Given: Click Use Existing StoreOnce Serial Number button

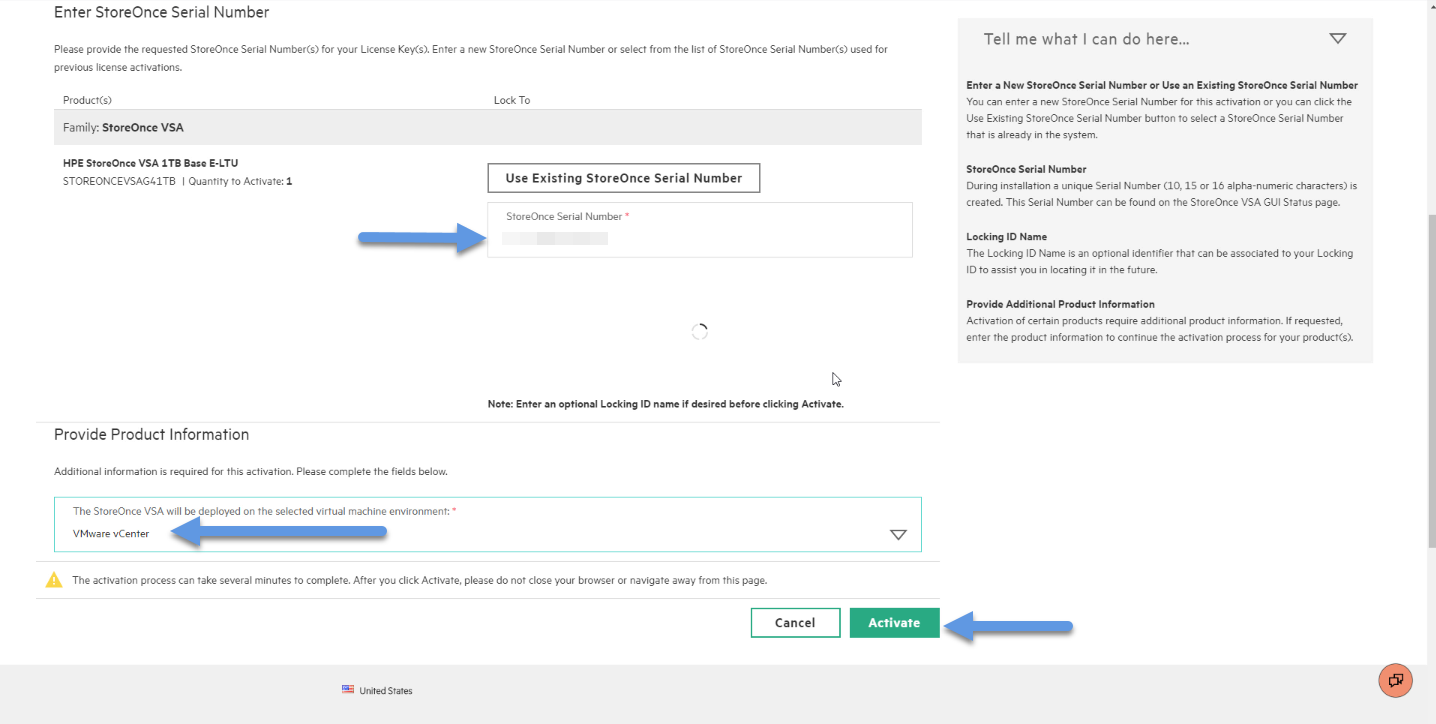Looking at the screenshot, I should point(624,178).
